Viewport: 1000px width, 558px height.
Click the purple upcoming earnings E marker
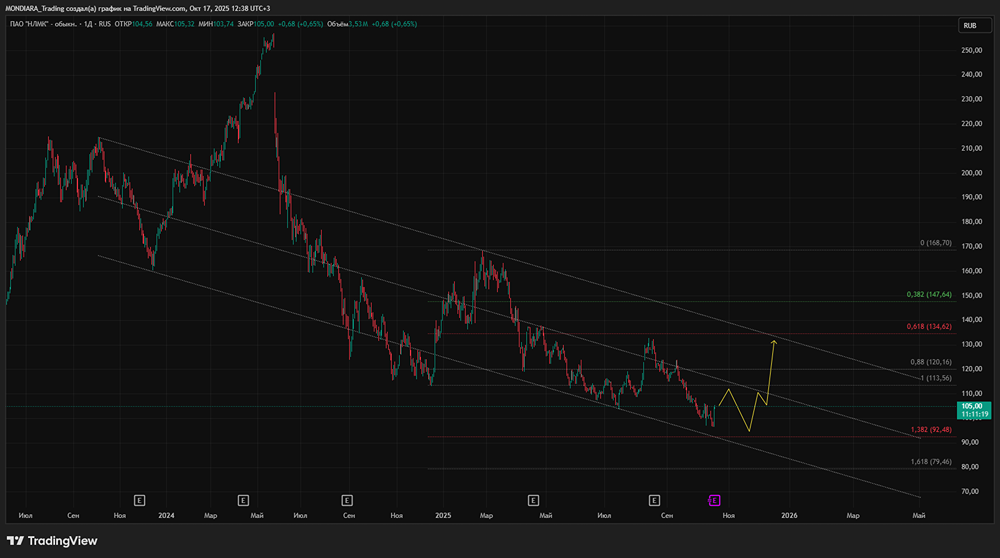[x=714, y=498]
